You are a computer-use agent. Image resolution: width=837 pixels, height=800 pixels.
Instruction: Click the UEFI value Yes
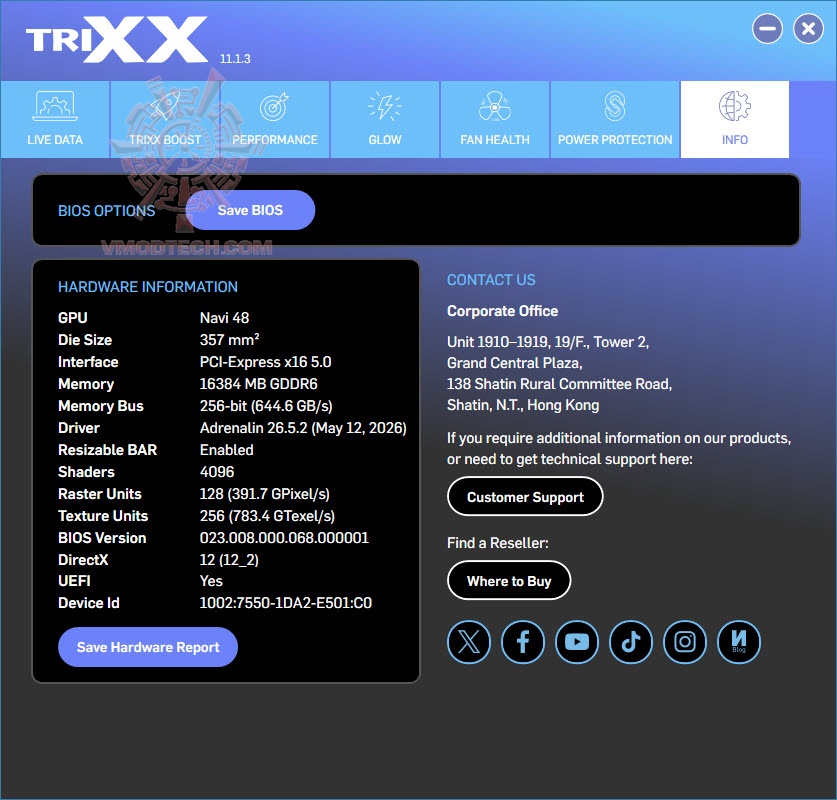[x=211, y=581]
